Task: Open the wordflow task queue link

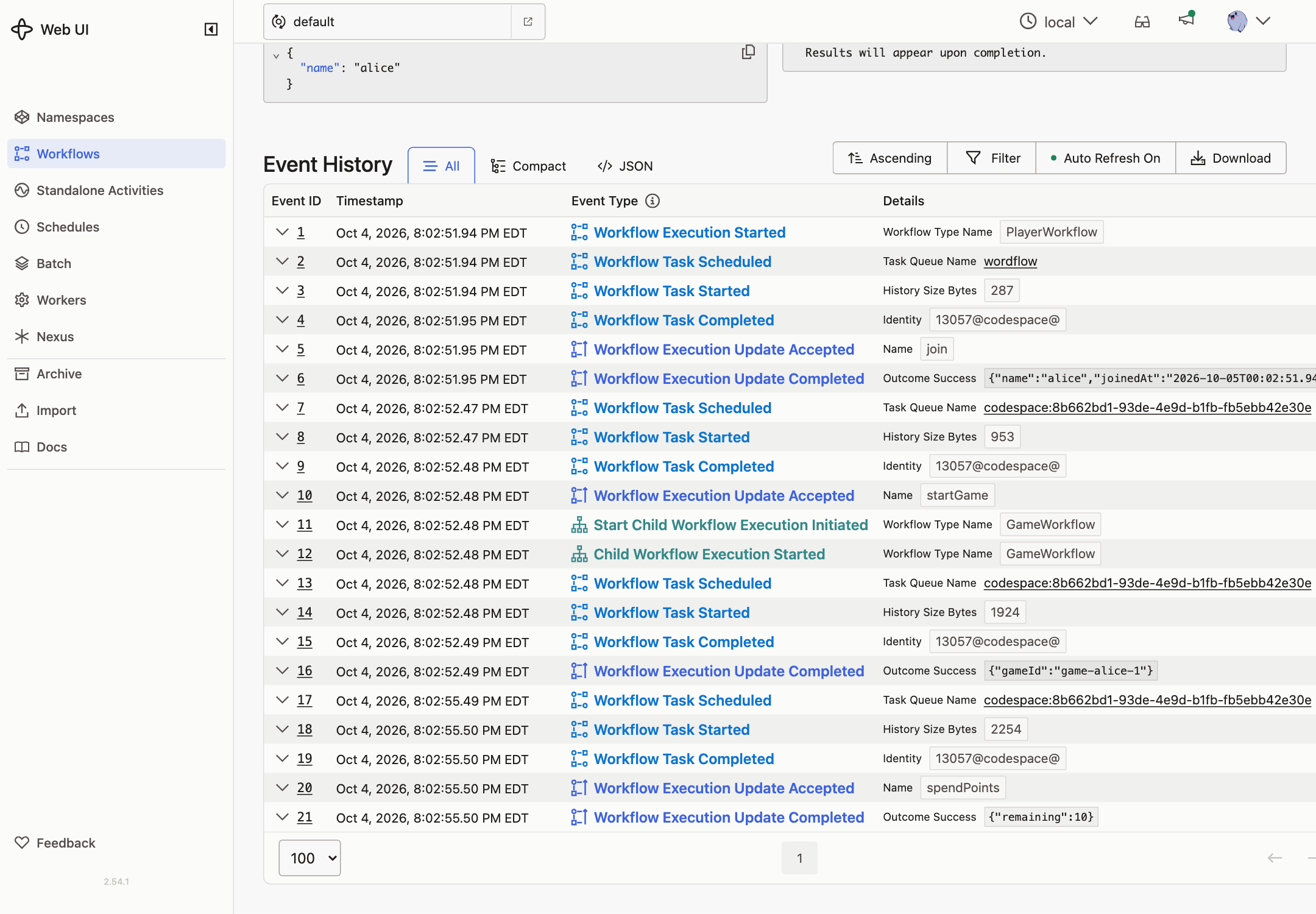Action: pos(1010,261)
